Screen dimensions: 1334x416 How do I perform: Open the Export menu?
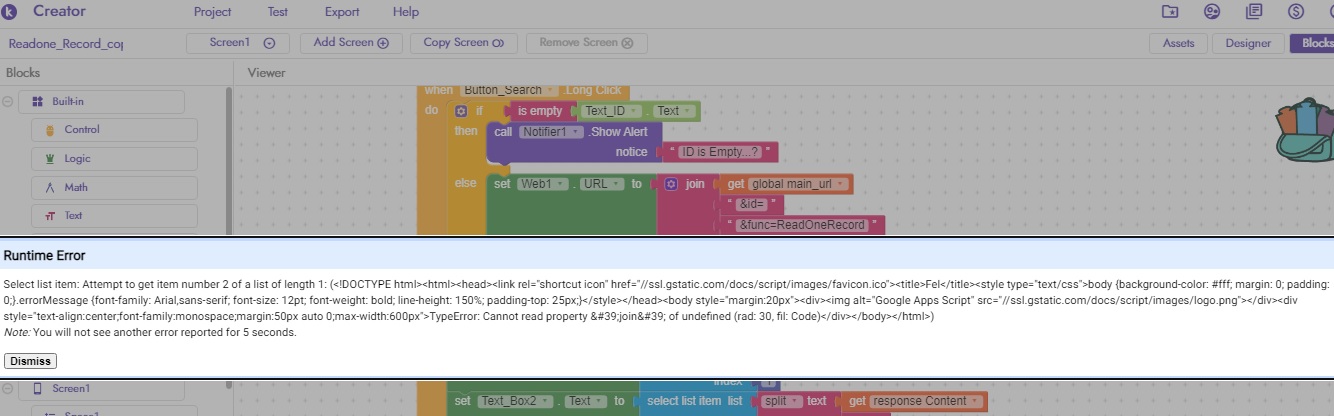click(x=342, y=12)
